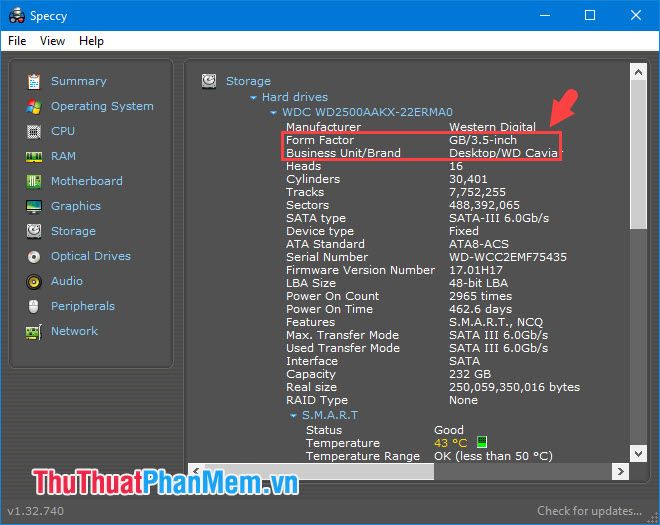Maximize the Speccy window
Image resolution: width=660 pixels, height=525 pixels.
pyautogui.click(x=590, y=16)
